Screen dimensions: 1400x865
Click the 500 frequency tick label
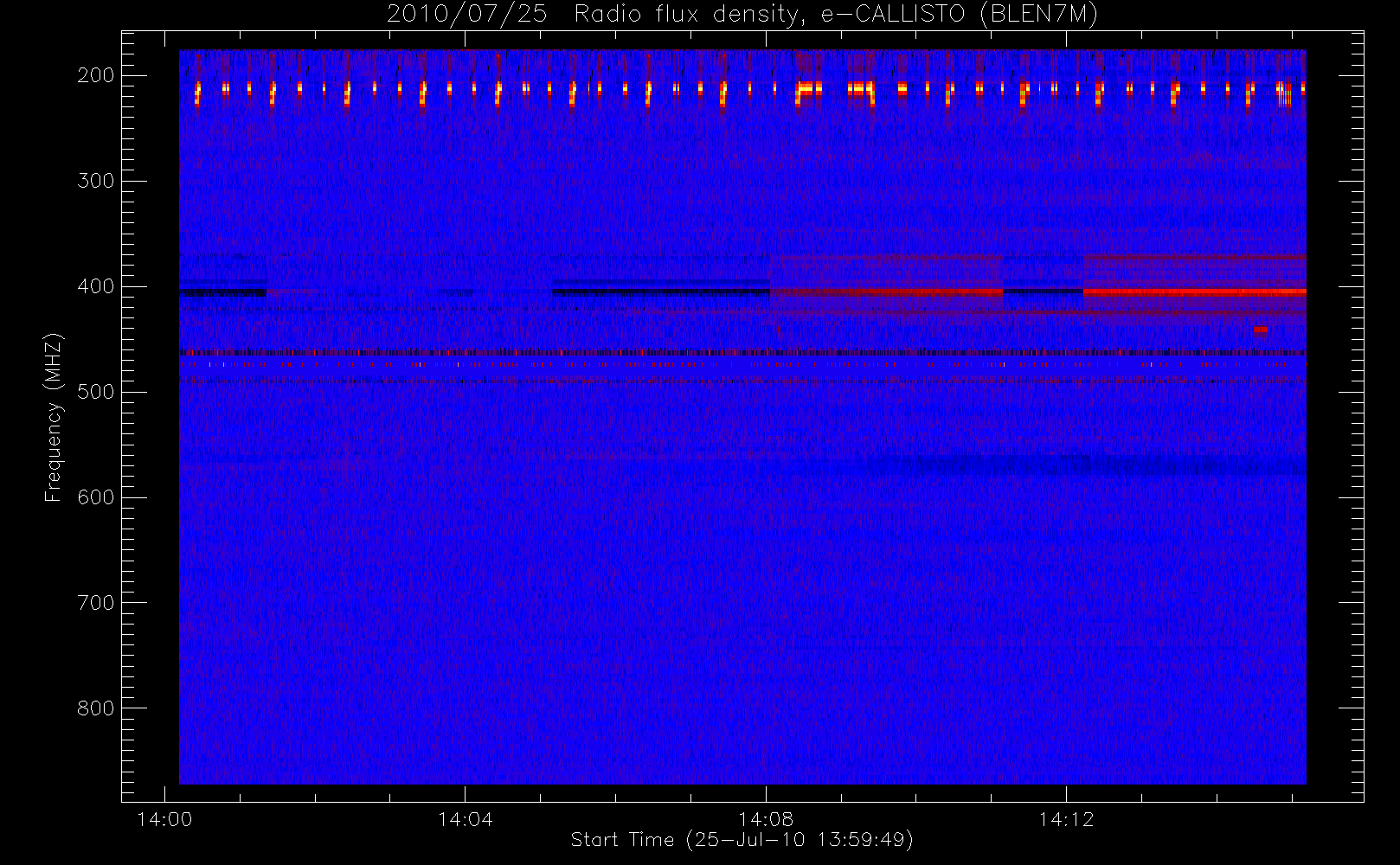[96, 392]
